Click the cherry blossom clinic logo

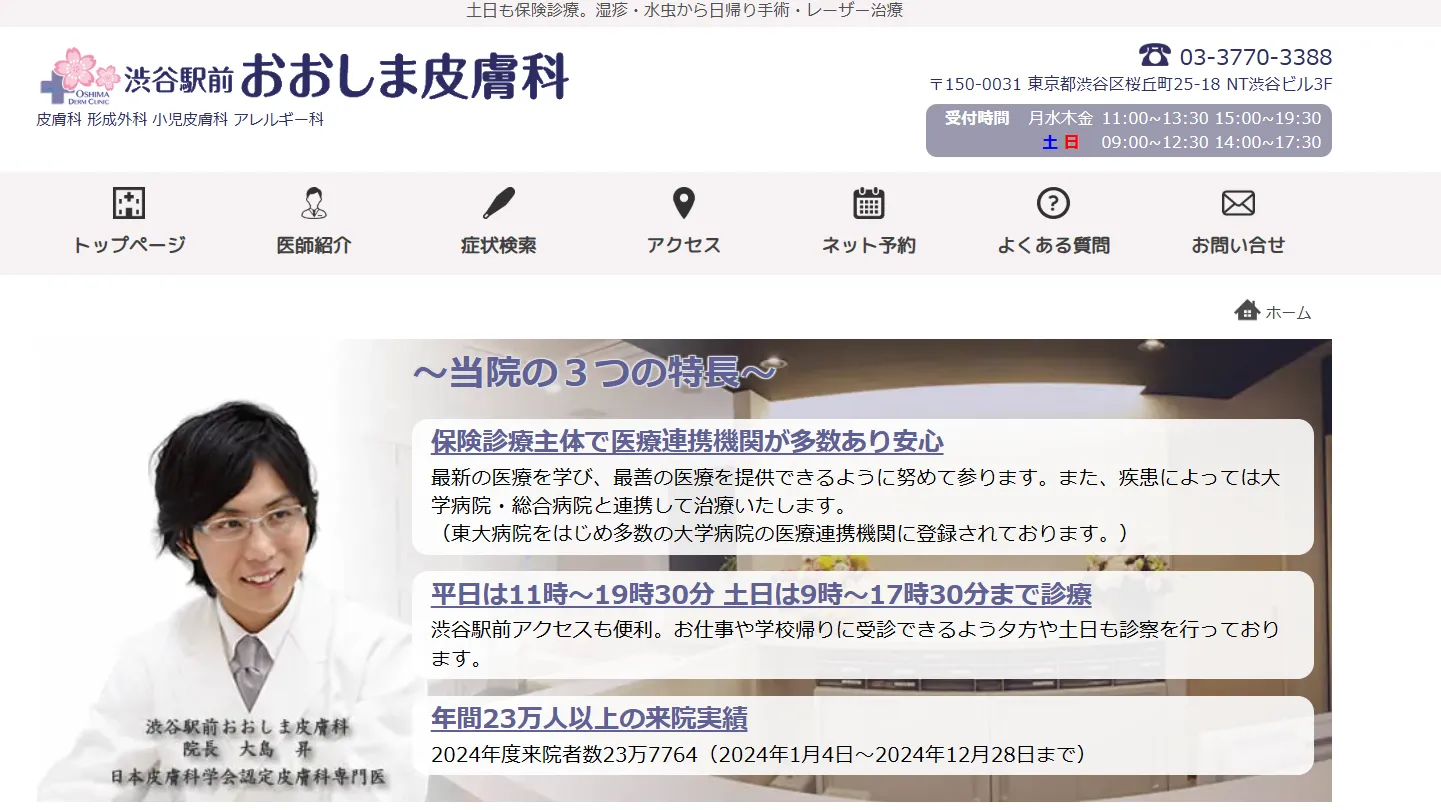[x=80, y=75]
